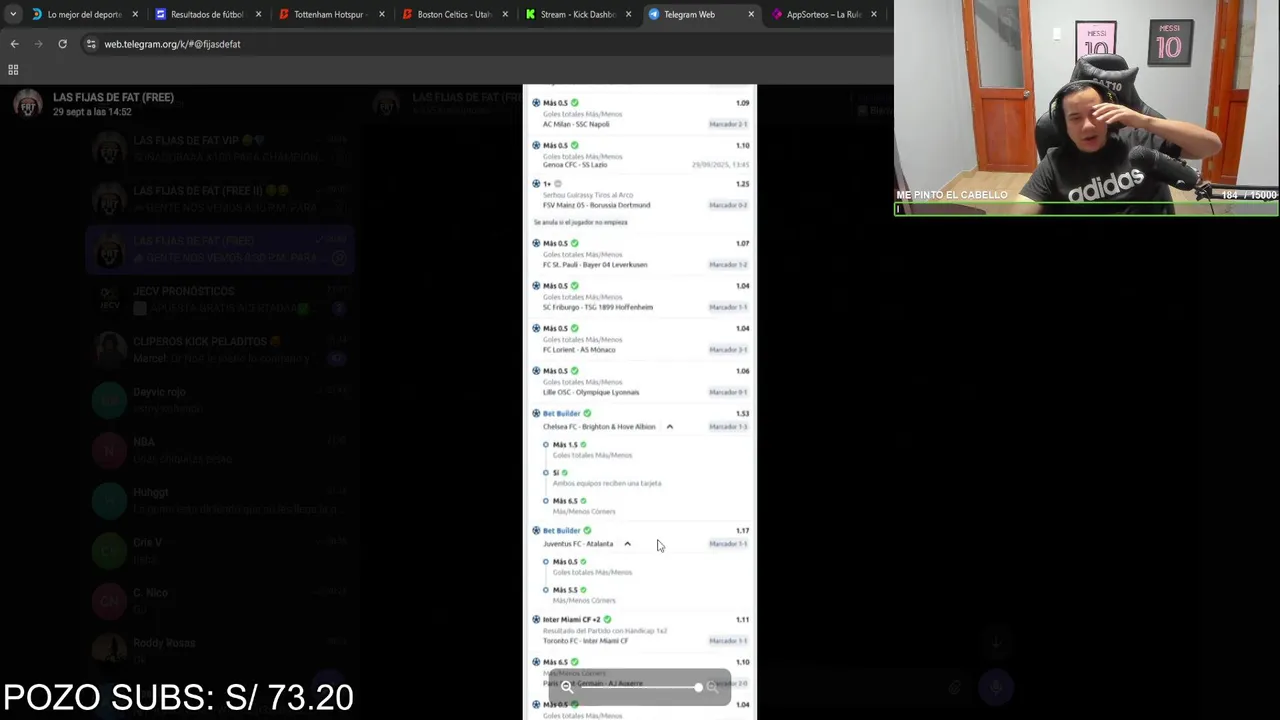Click 'Ambos equipos reciben una tarjeta' text

[607, 483]
